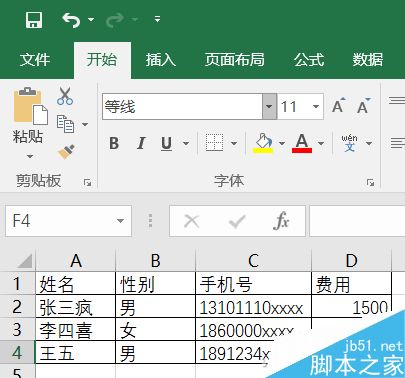Select column A header
405x378 pixels.
point(76,260)
